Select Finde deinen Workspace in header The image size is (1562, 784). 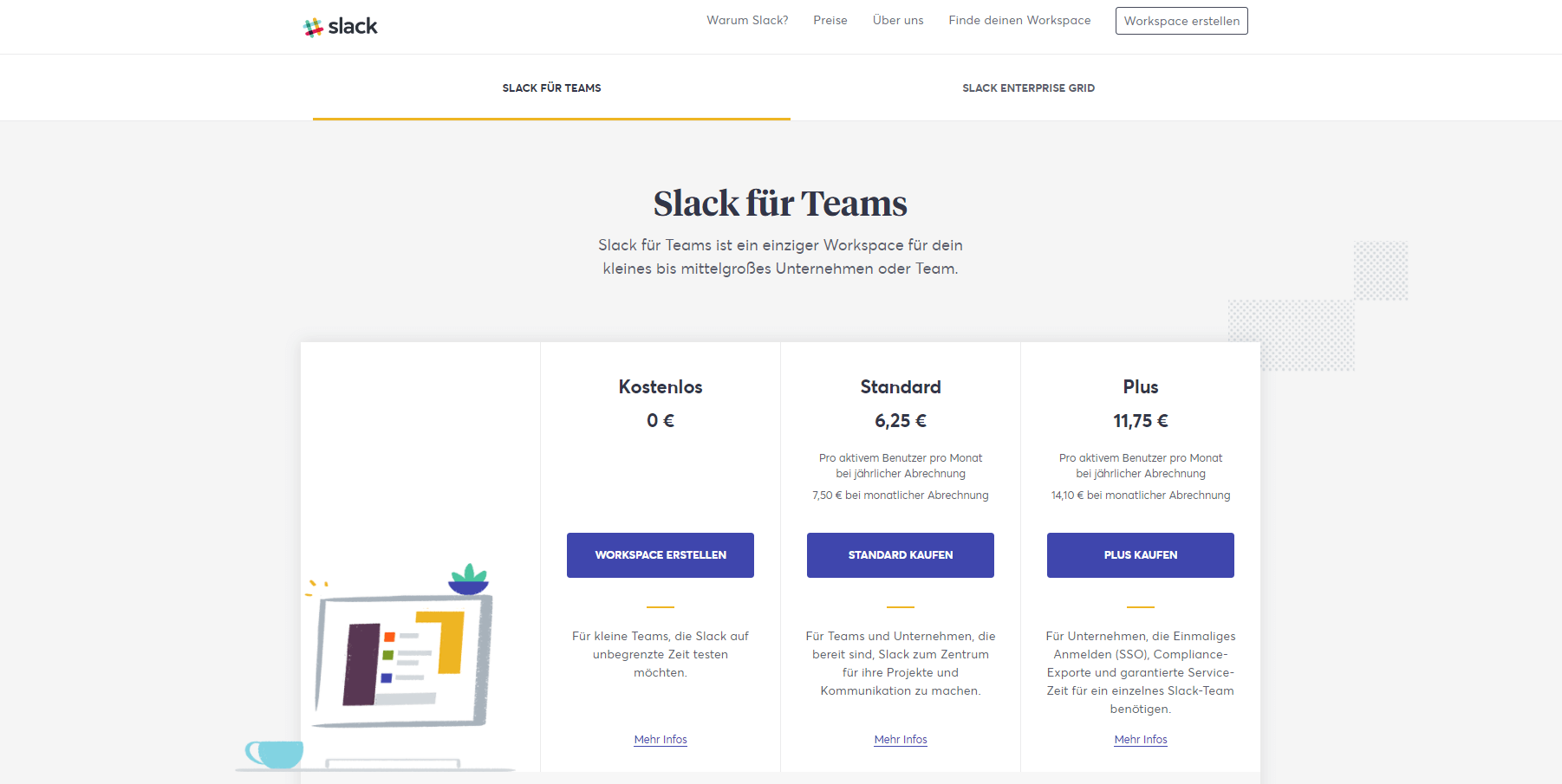point(1019,20)
